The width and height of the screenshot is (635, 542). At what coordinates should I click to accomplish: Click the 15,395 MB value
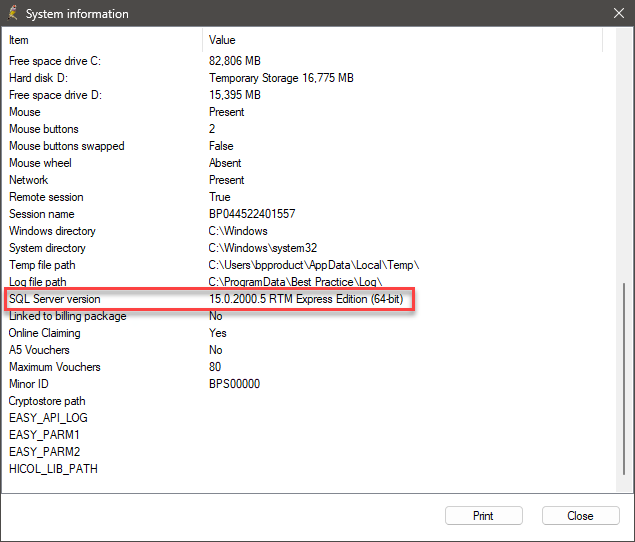click(234, 95)
